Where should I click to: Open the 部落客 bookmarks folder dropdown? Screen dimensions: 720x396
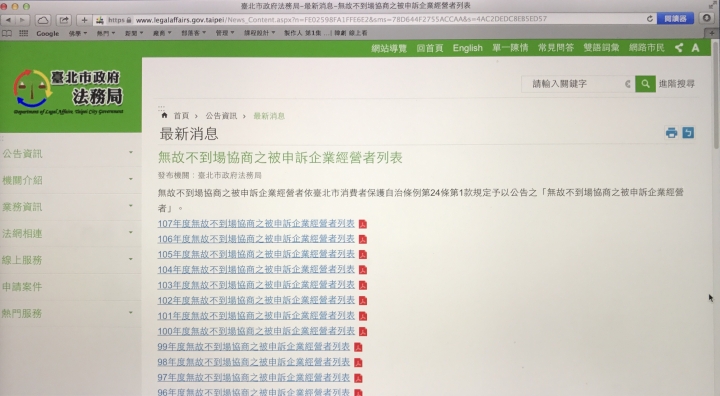pyautogui.click(x=194, y=33)
